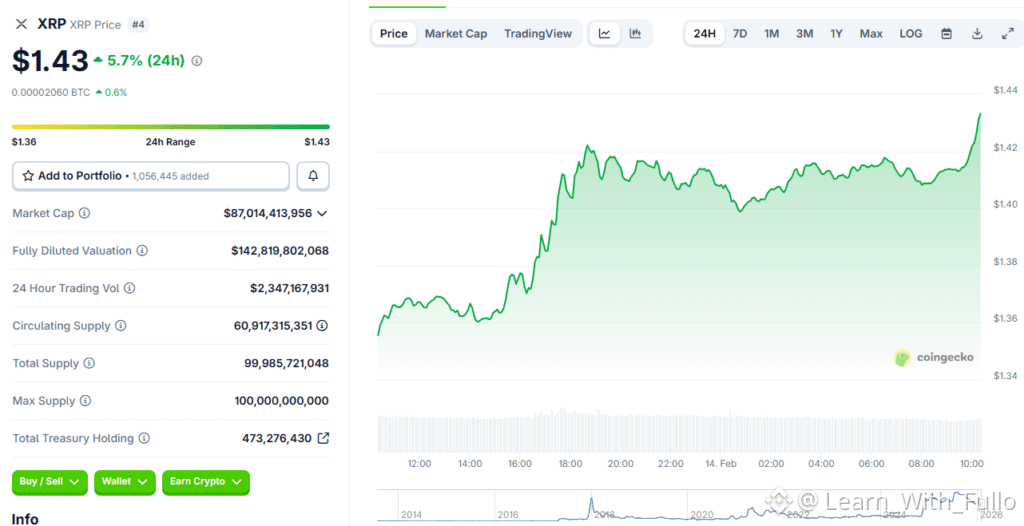This screenshot has height=526, width=1024.
Task: Expand the Market Cap value chevron
Action: [x=322, y=213]
